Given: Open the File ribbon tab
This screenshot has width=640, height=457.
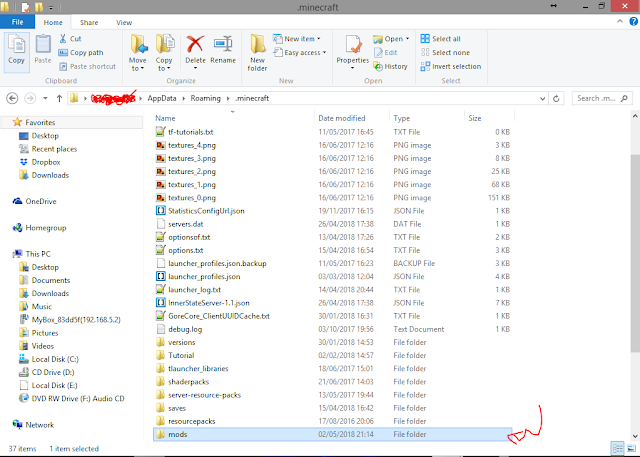Looking at the screenshot, I should point(17,22).
